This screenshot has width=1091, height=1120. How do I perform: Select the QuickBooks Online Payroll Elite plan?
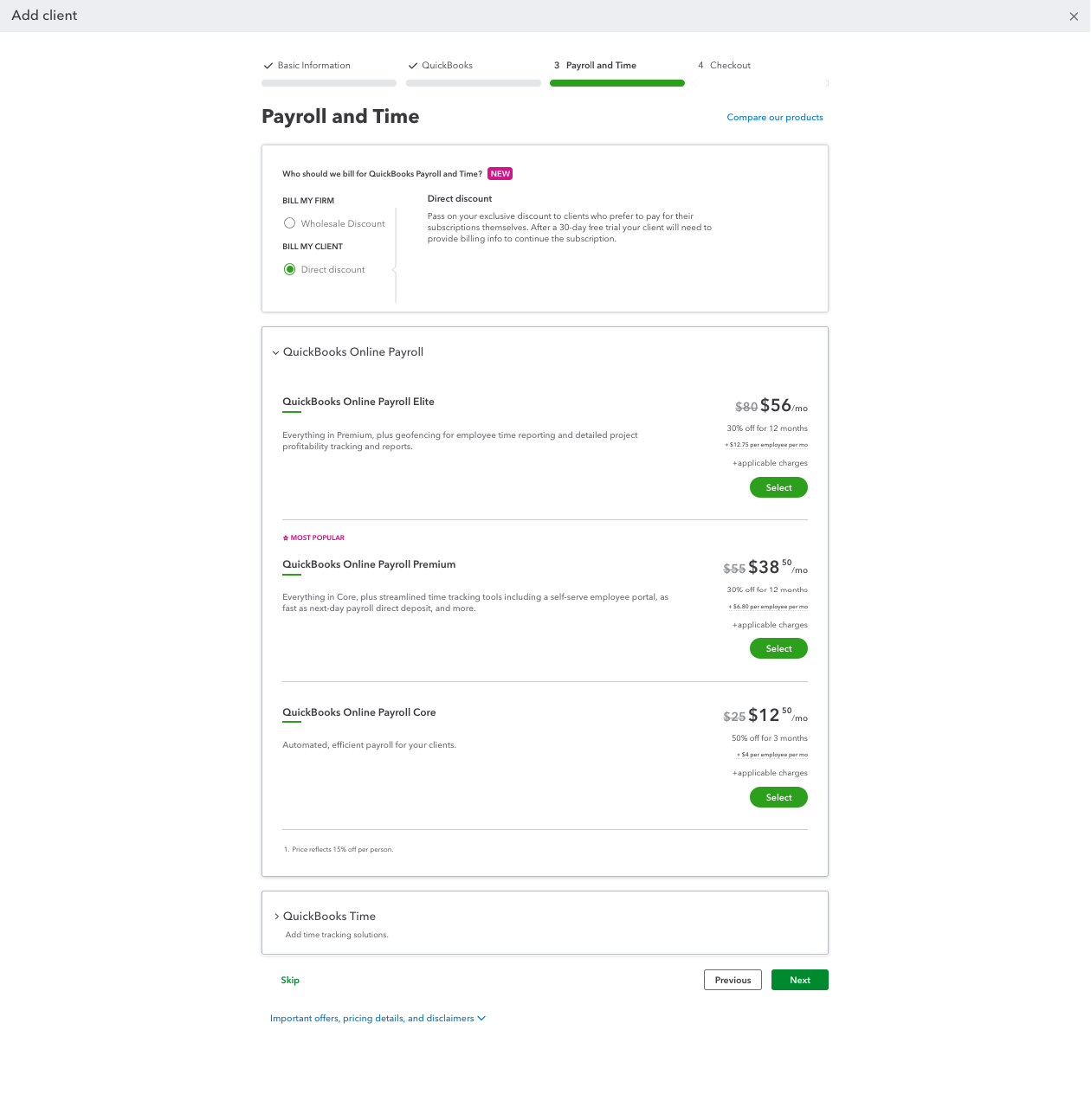[778, 487]
